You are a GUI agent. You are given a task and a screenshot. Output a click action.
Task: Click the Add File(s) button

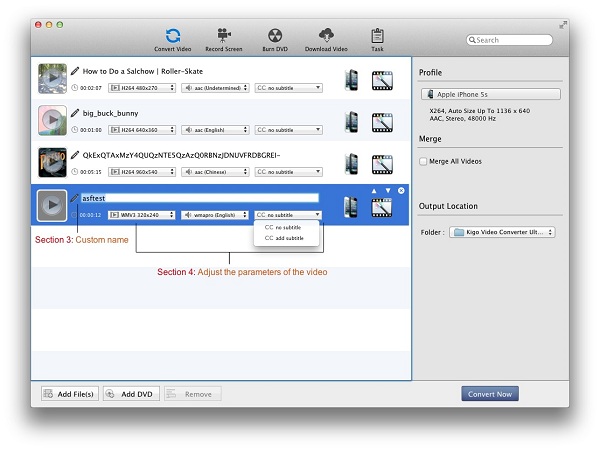[x=70, y=394]
